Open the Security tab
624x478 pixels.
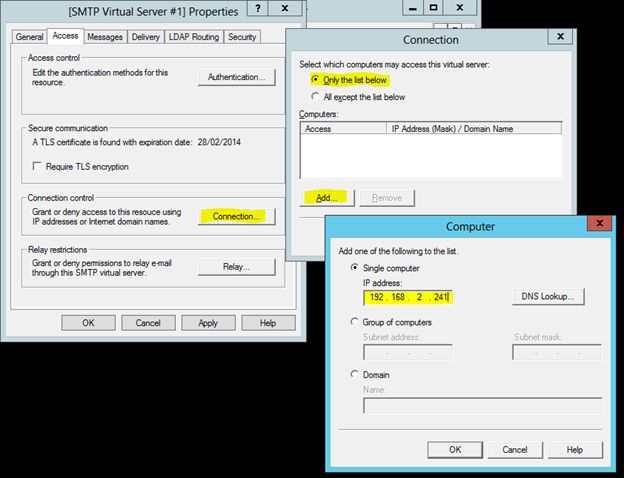(242, 37)
